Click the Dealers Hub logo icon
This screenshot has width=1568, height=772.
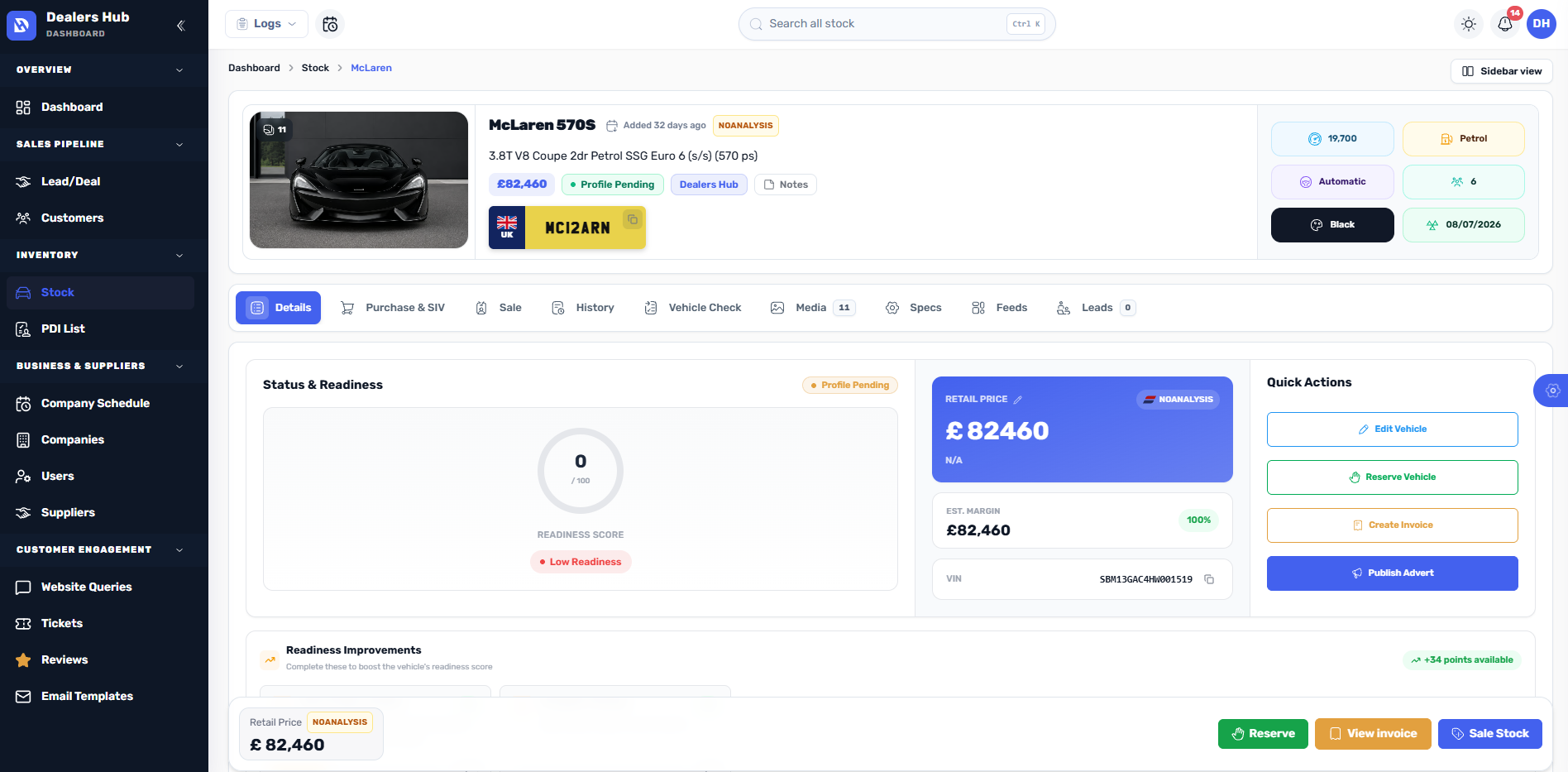point(22,25)
